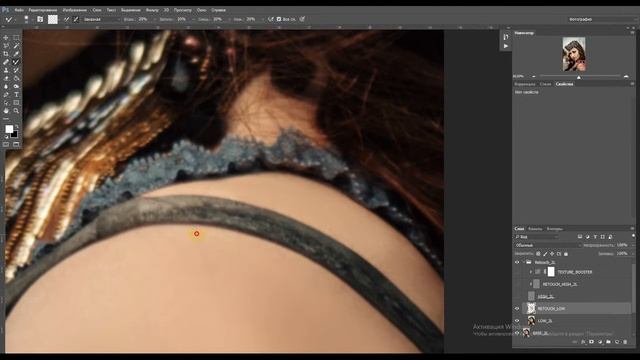
Task: Switch to the Свойства tab
Action: (x=564, y=84)
